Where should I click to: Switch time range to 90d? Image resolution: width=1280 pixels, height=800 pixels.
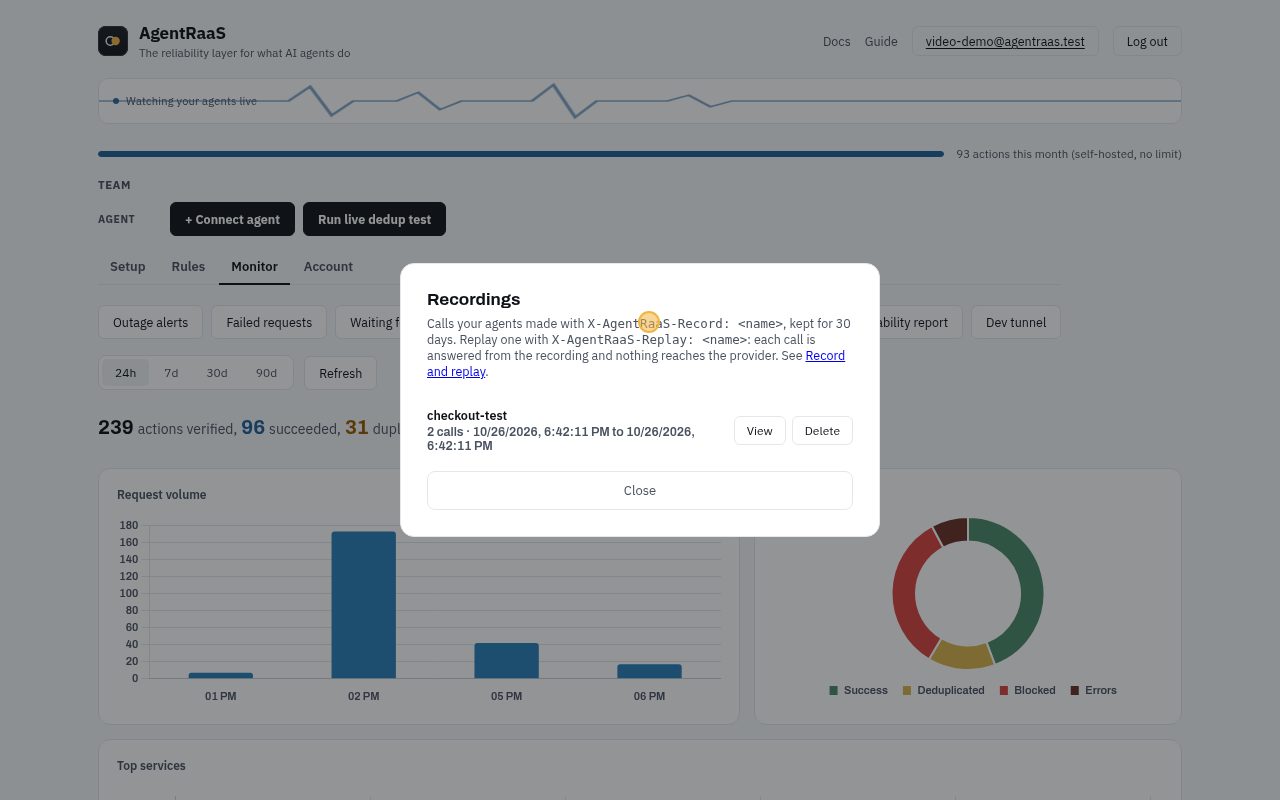(266, 373)
